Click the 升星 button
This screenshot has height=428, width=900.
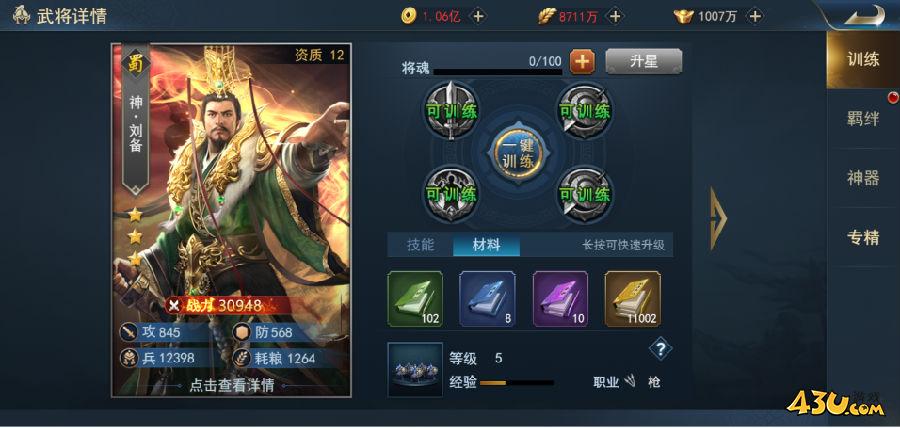[x=643, y=61]
